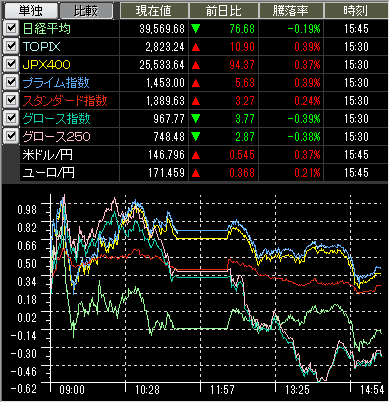Click the green down arrow for 日経平均

point(196,29)
